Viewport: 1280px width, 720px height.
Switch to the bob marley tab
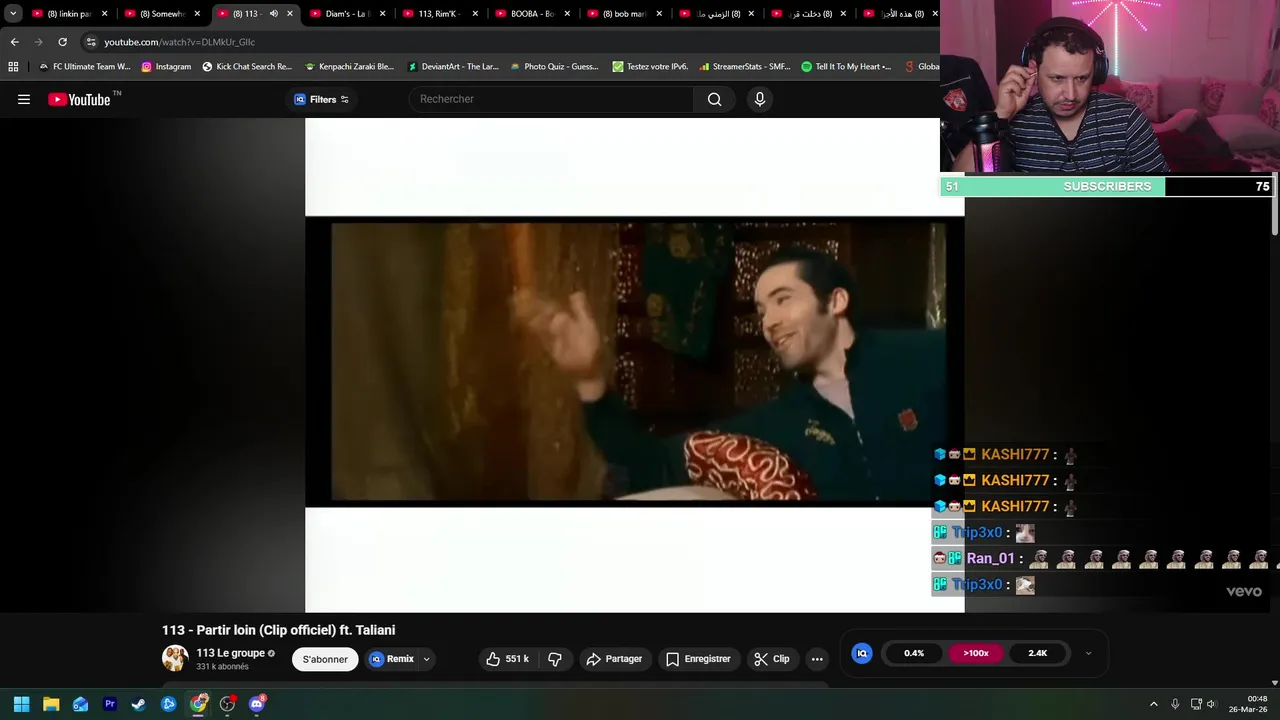click(625, 14)
